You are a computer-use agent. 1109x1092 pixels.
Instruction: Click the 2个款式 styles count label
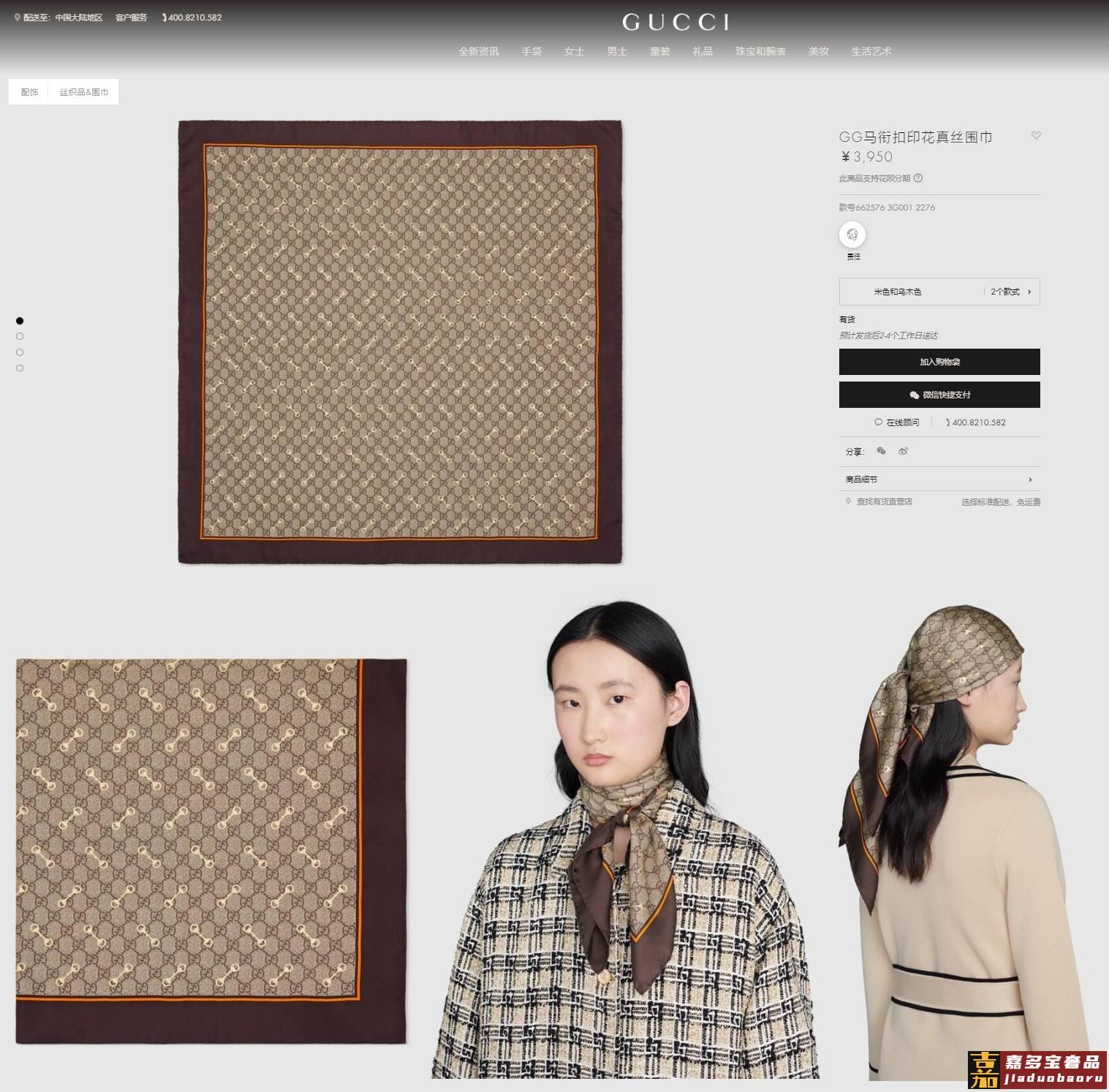point(1005,292)
